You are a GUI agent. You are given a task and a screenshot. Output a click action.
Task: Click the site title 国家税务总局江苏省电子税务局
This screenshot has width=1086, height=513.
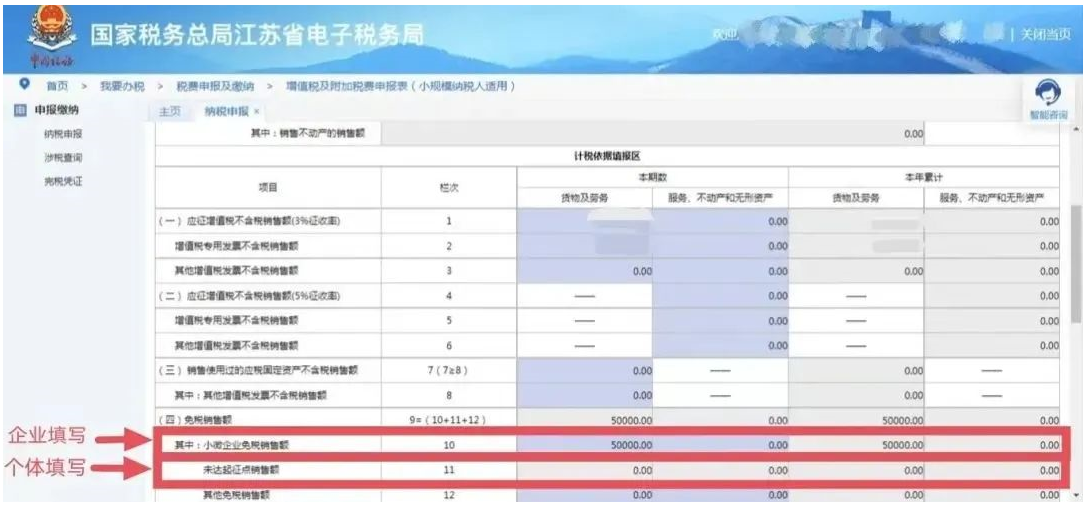pyautogui.click(x=257, y=34)
